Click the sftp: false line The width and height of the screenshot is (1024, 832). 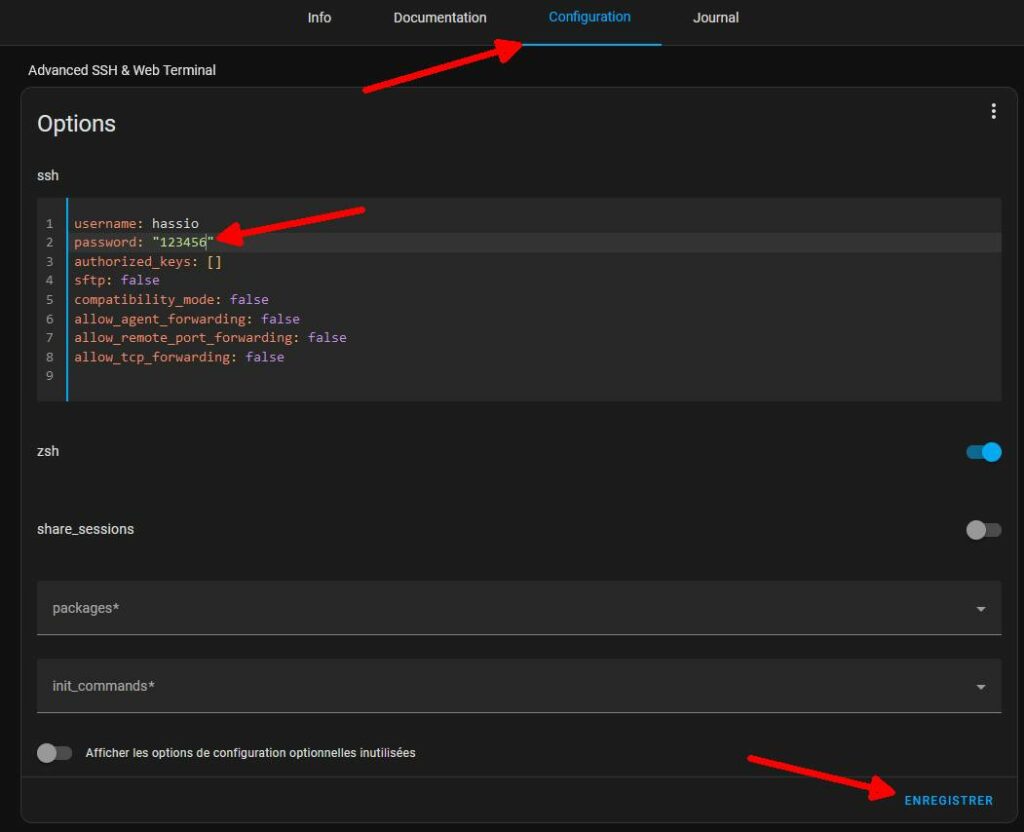[x=116, y=280]
